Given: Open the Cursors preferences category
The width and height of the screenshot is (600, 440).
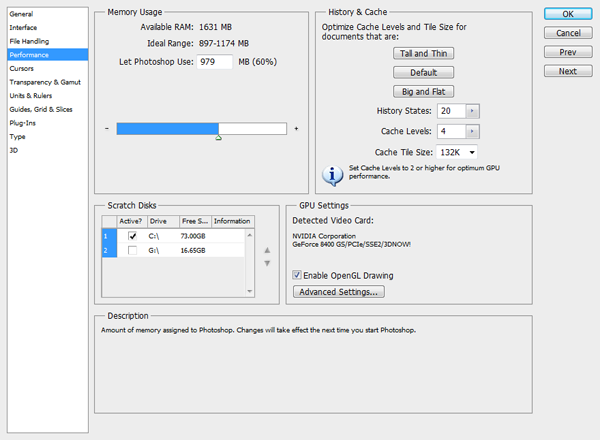Looking at the screenshot, I should pos(23,68).
